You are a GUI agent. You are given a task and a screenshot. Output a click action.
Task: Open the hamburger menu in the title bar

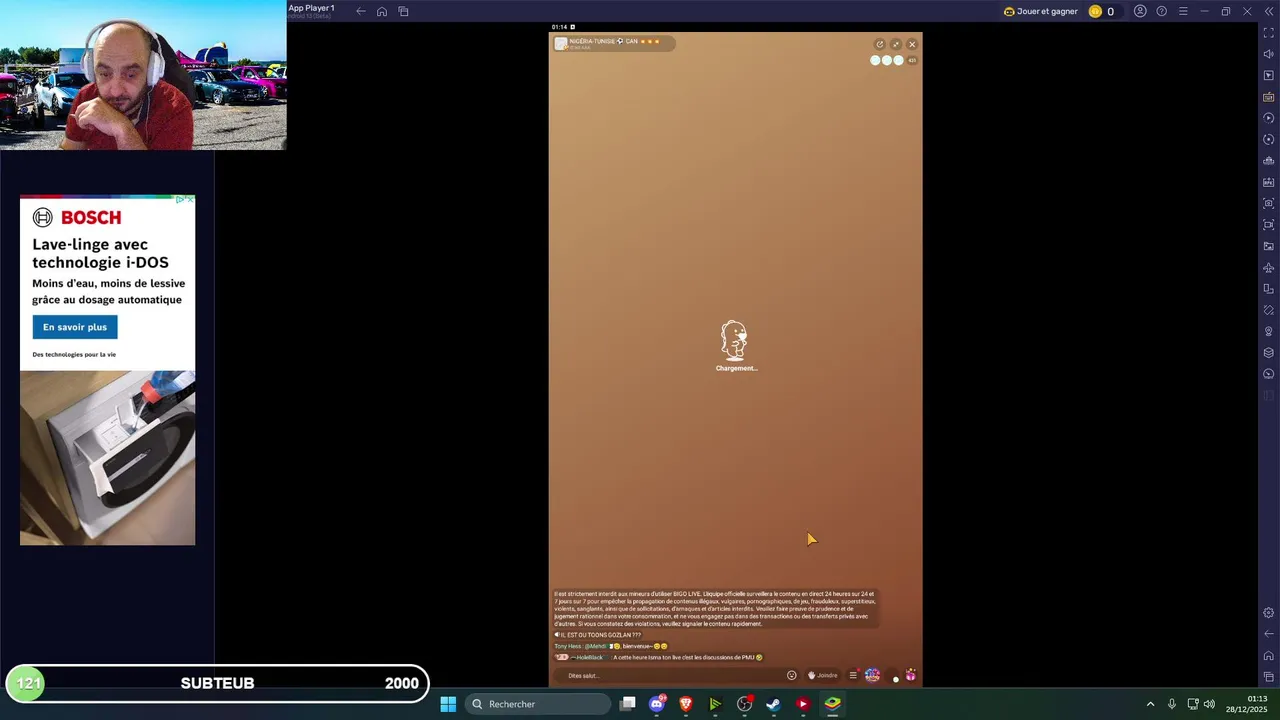pyautogui.click(x=1183, y=11)
